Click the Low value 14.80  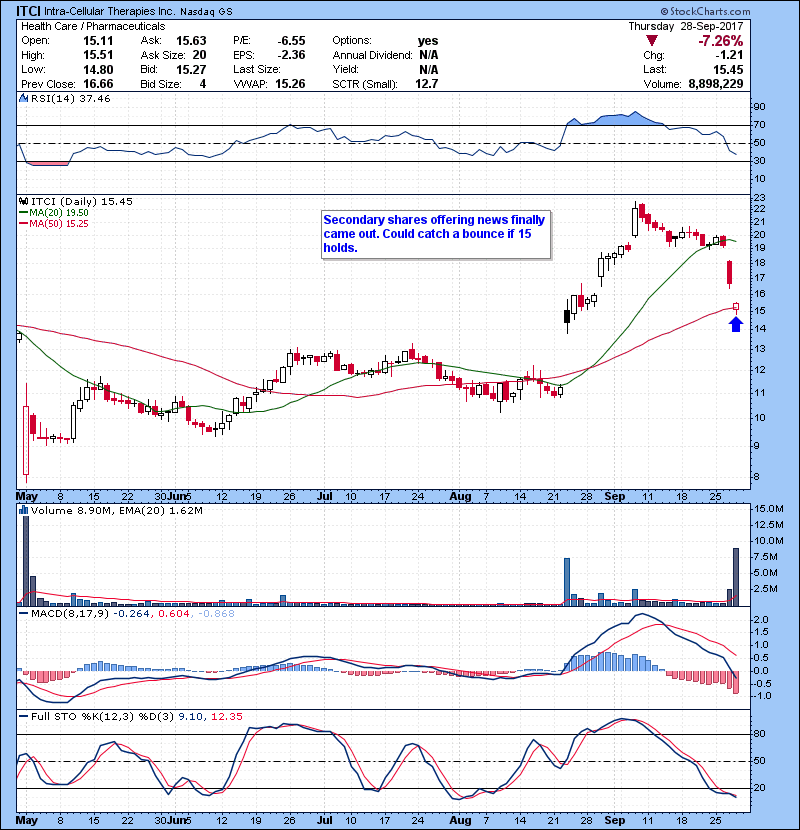(x=98, y=69)
